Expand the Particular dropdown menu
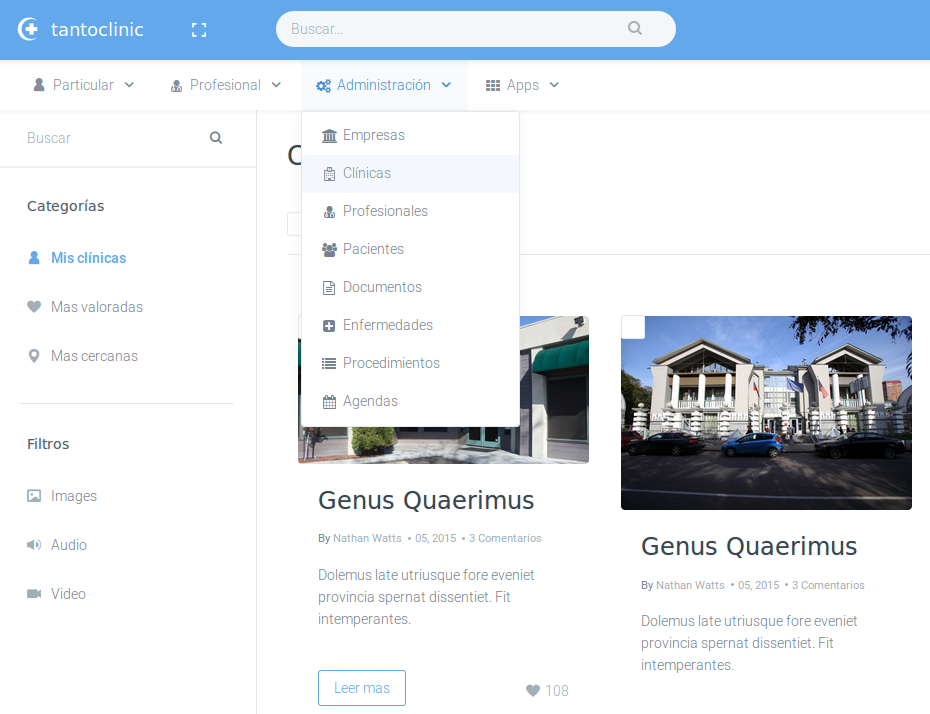Screen dimensions: 930x714 [x=84, y=85]
